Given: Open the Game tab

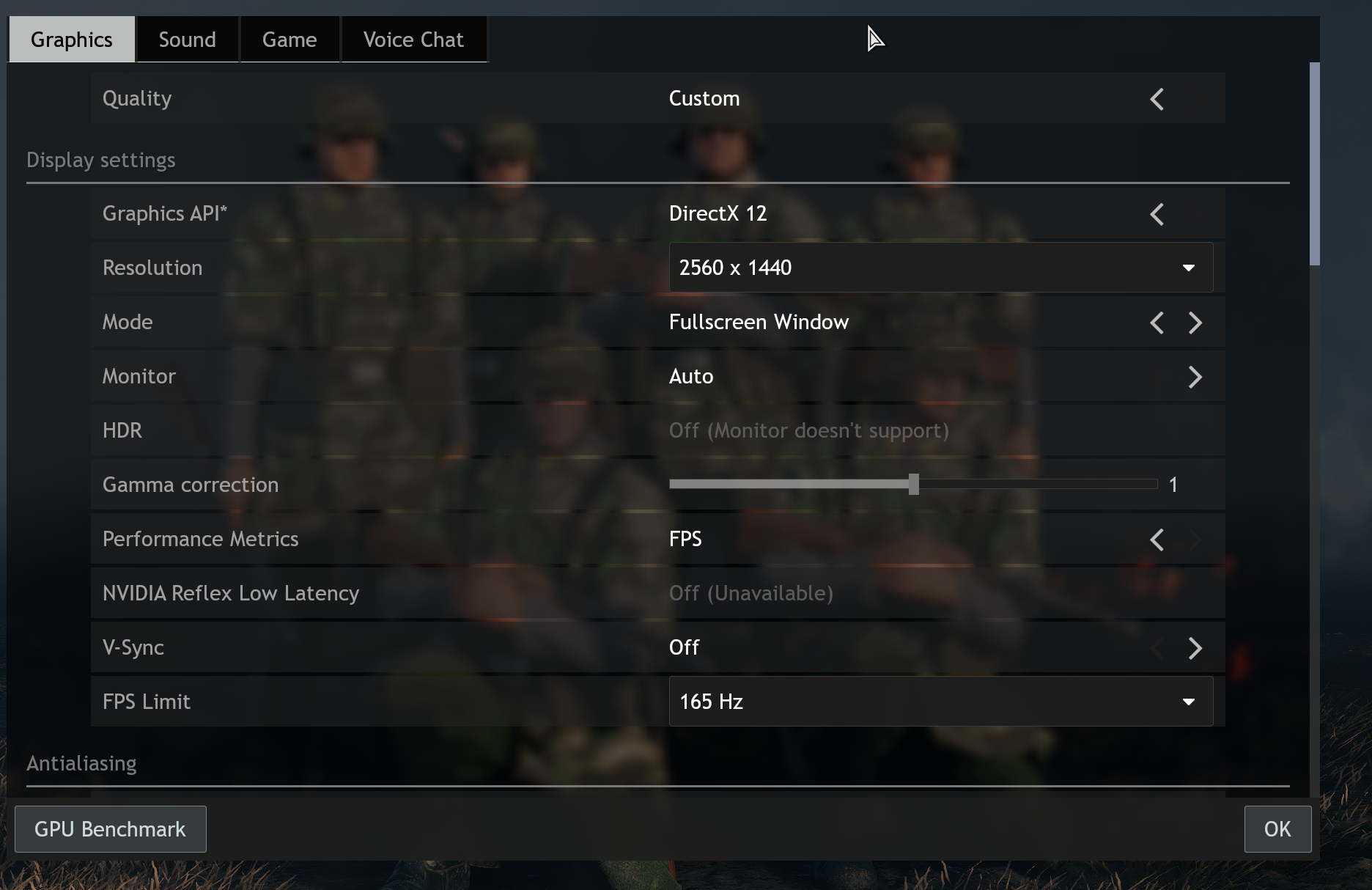Looking at the screenshot, I should [x=289, y=40].
